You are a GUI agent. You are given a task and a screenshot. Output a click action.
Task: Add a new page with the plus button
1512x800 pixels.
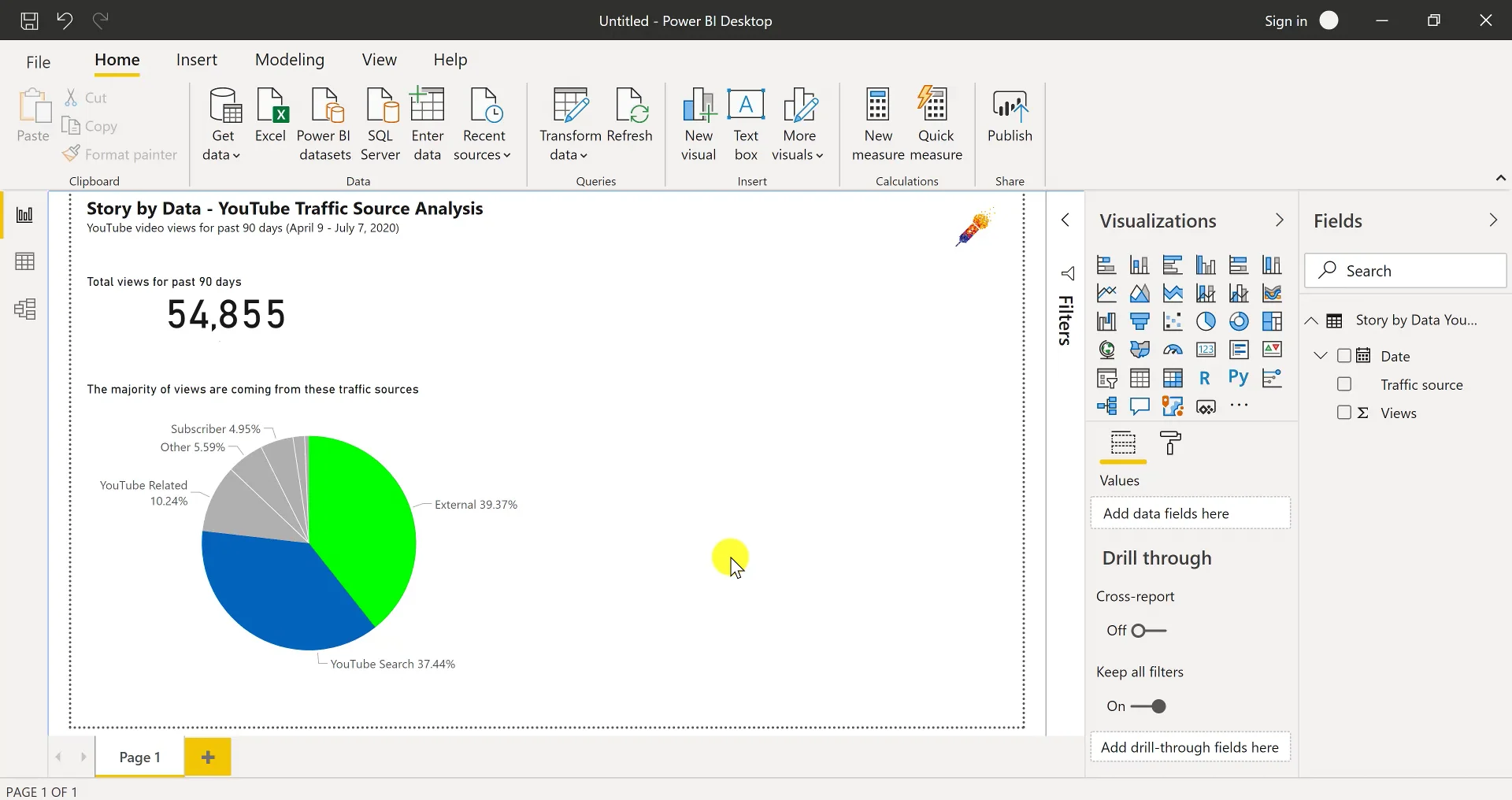(207, 757)
